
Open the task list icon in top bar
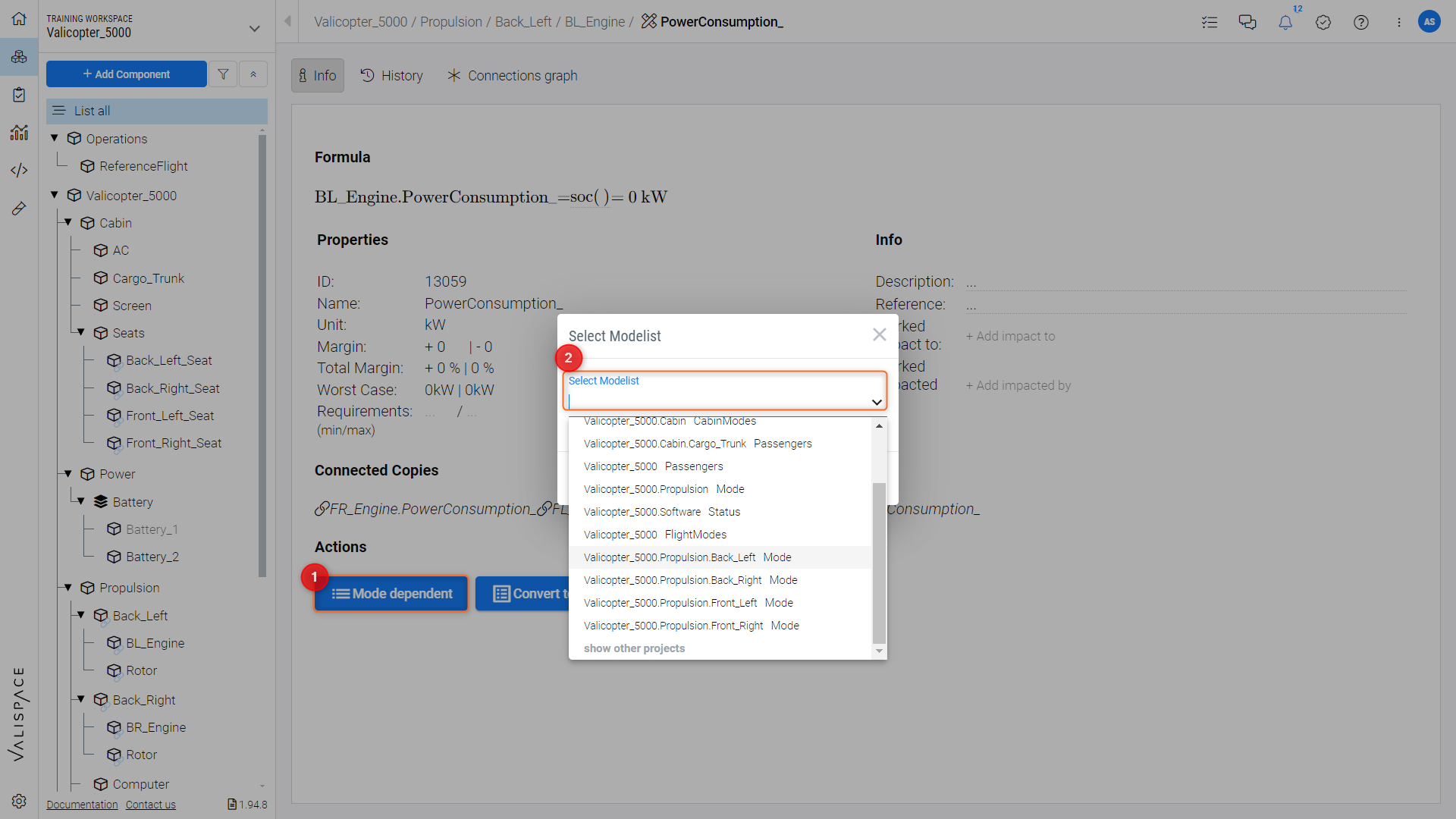(1210, 22)
